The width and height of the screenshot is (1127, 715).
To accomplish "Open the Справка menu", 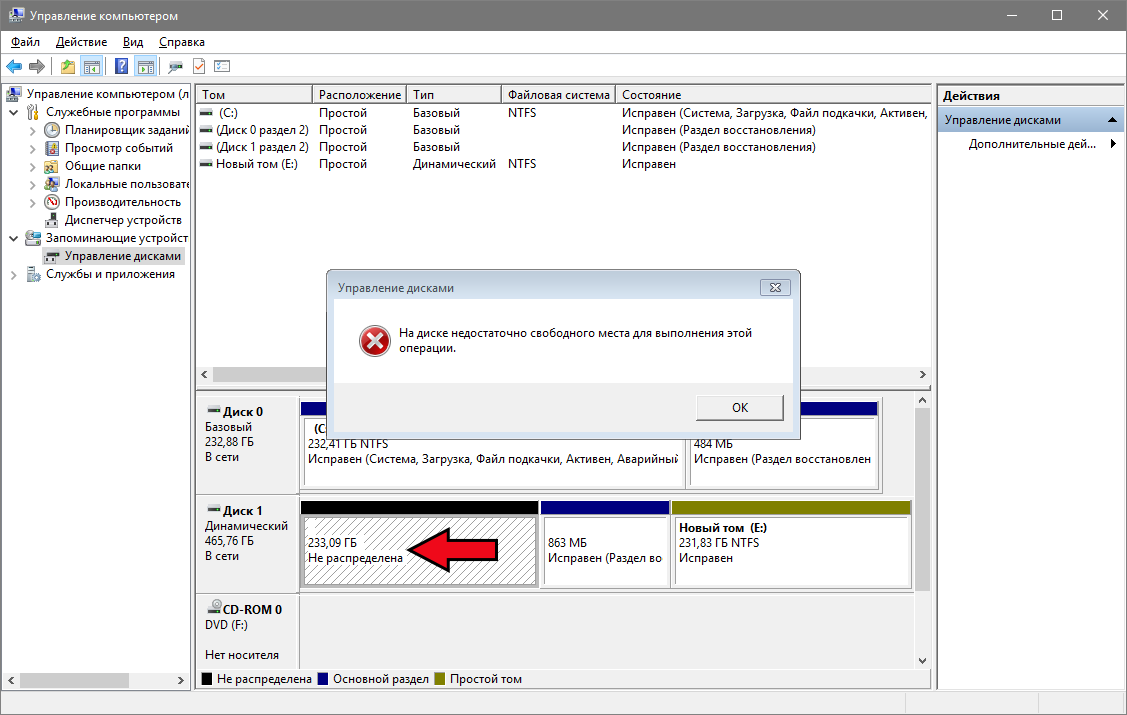I will pos(181,42).
